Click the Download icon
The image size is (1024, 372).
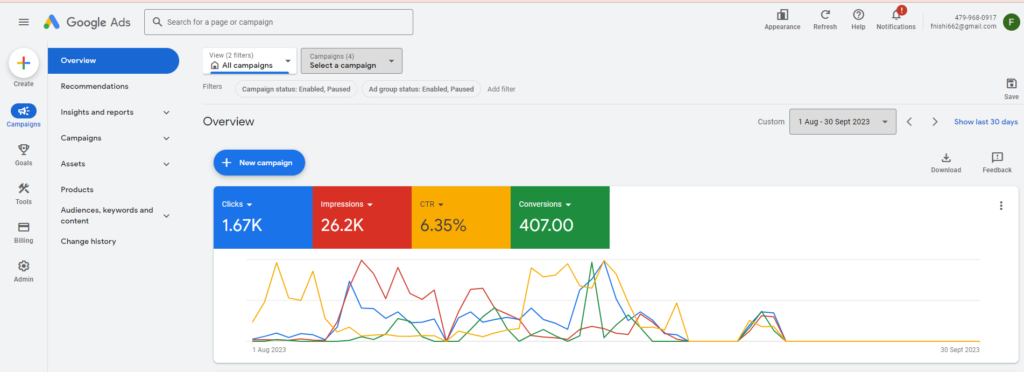[946, 157]
